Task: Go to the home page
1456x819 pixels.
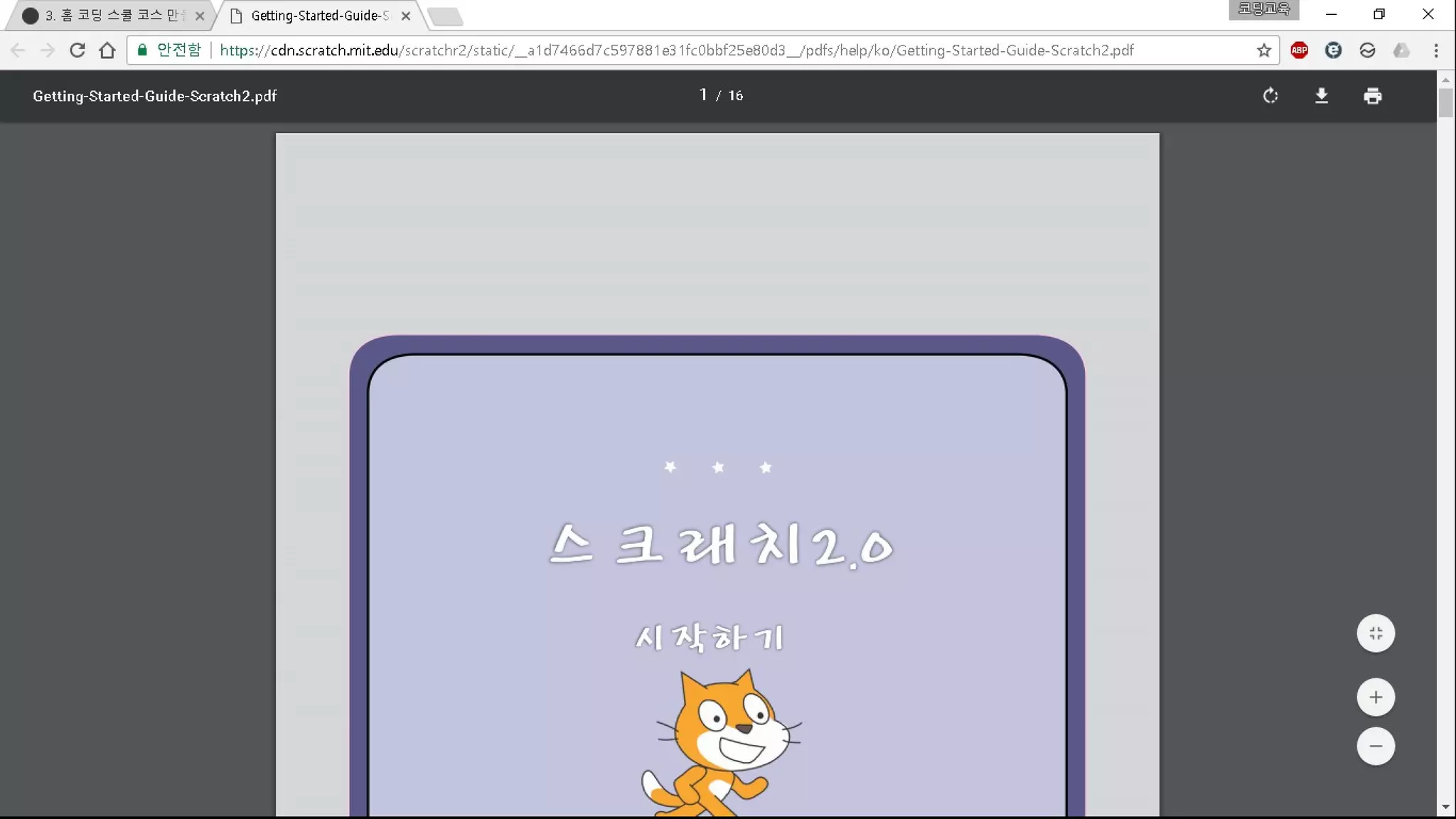Action: click(x=107, y=50)
